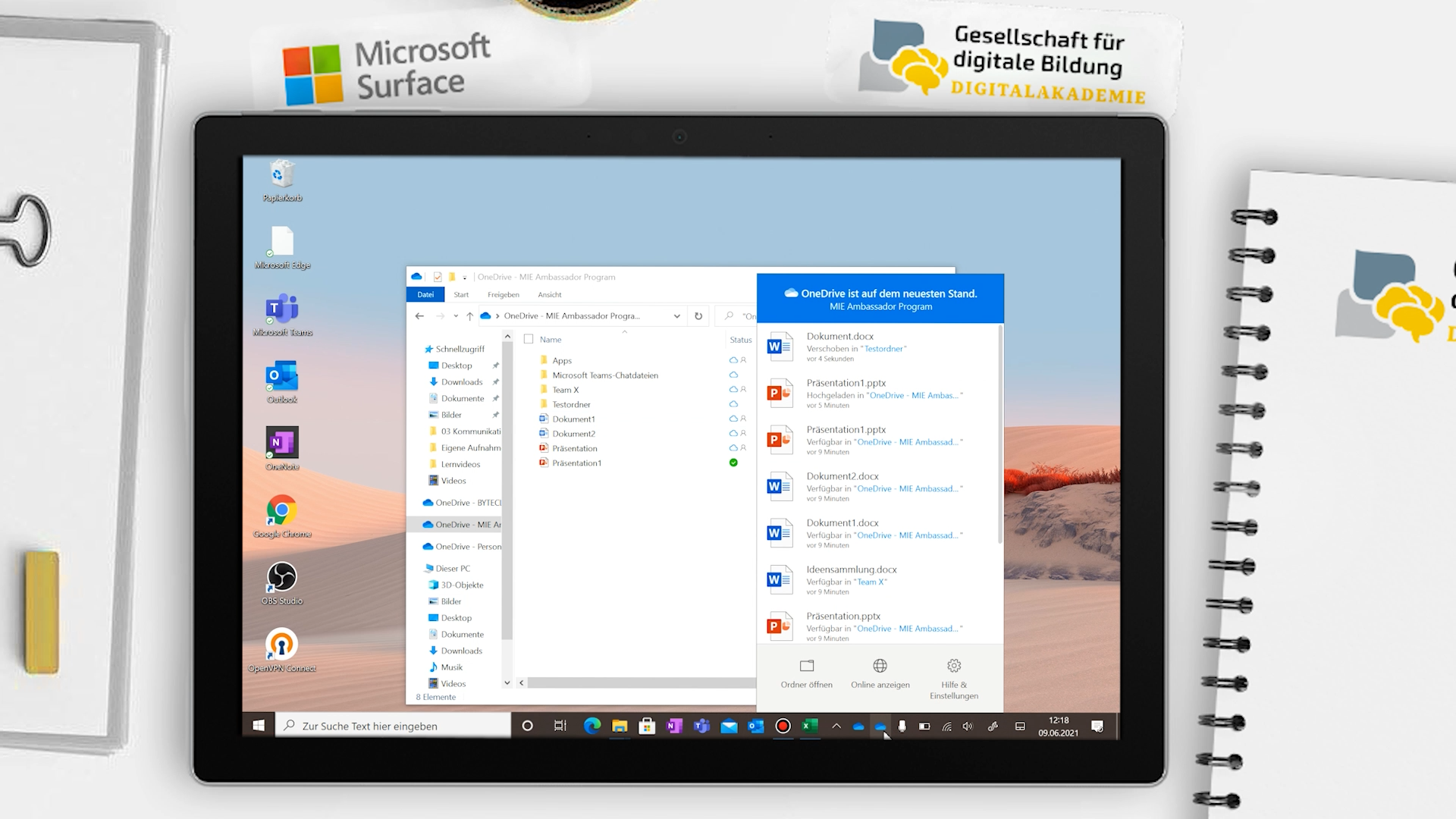1456x819 pixels.
Task: Open OneNote from the taskbar
Action: [674, 726]
